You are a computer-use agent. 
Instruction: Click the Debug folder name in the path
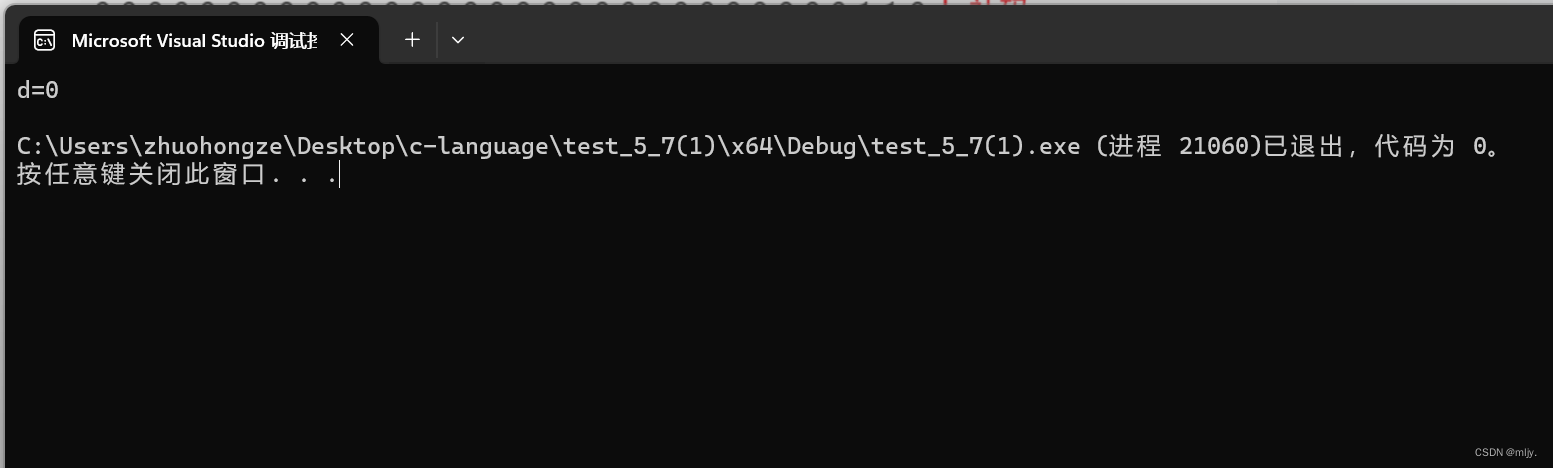coord(823,146)
